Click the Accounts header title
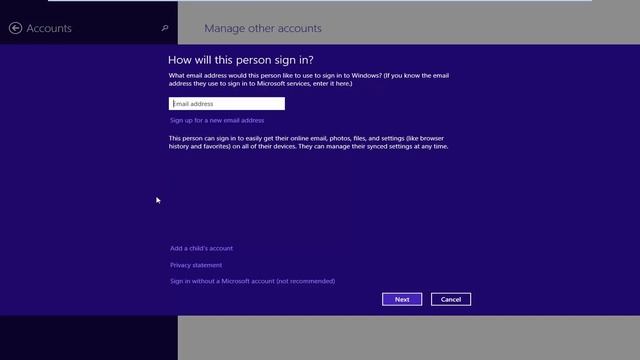This screenshot has width=640, height=360. pyautogui.click(x=49, y=28)
